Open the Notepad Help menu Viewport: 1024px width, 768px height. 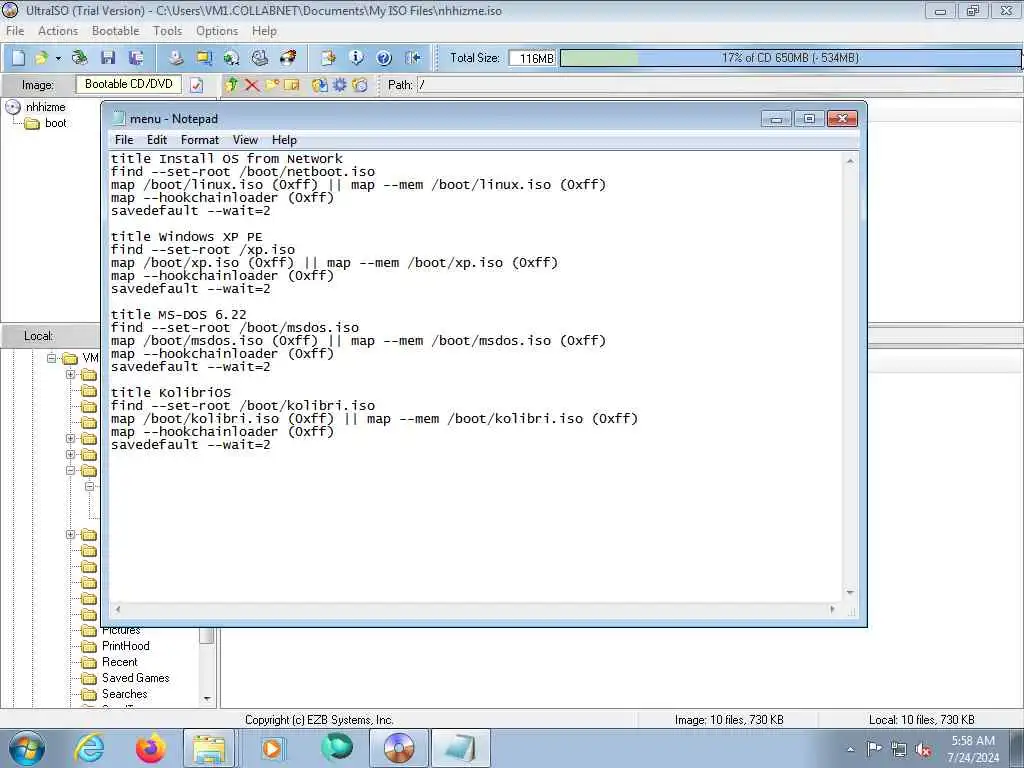[284, 140]
